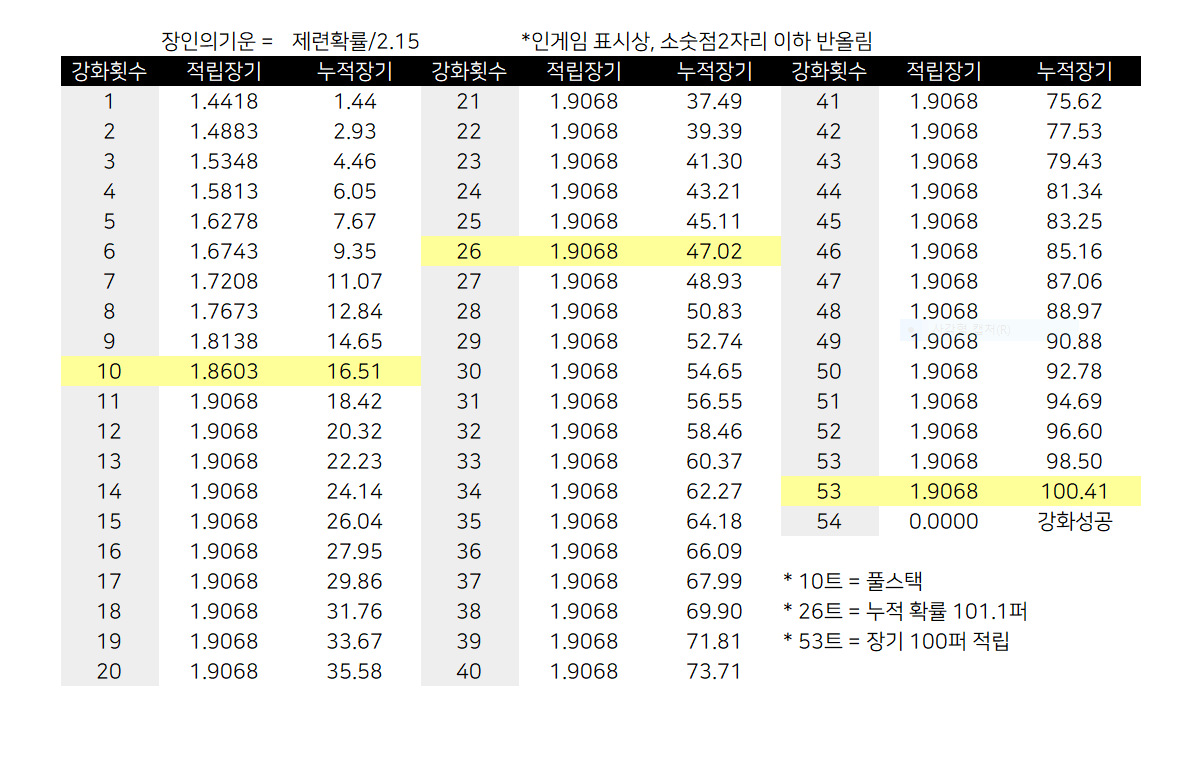This screenshot has width=1204, height=781.
Task: Click the highlighted enhancement count 26 cell
Action: point(468,251)
